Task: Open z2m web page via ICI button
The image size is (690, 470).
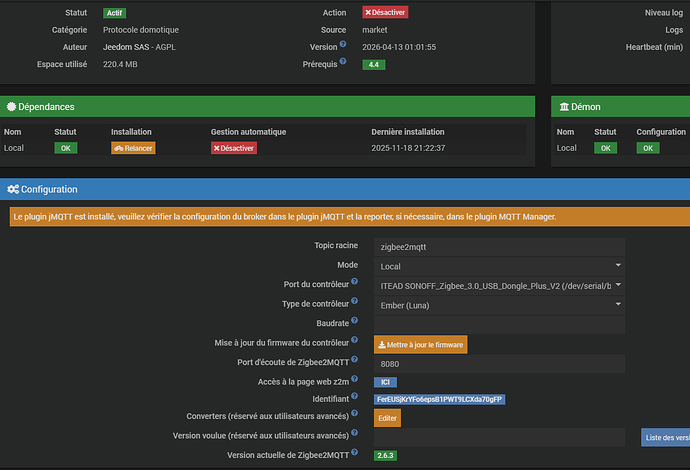Action: [385, 382]
